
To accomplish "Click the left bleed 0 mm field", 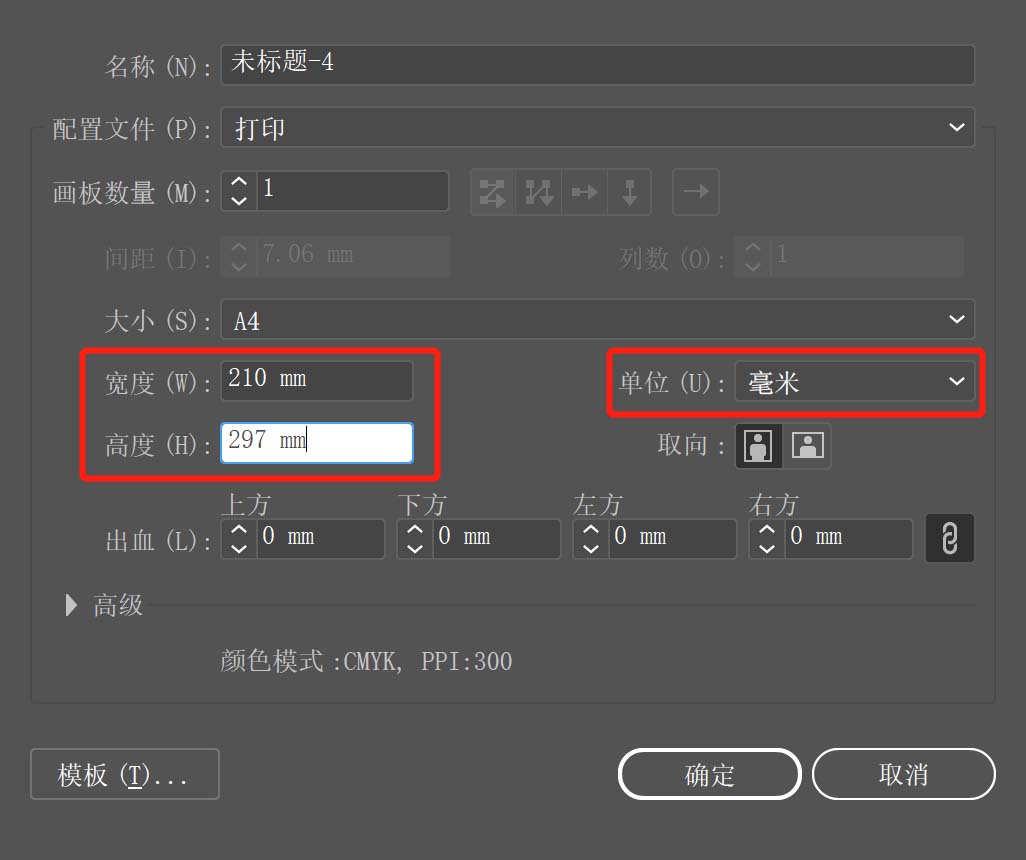I will click(673, 539).
